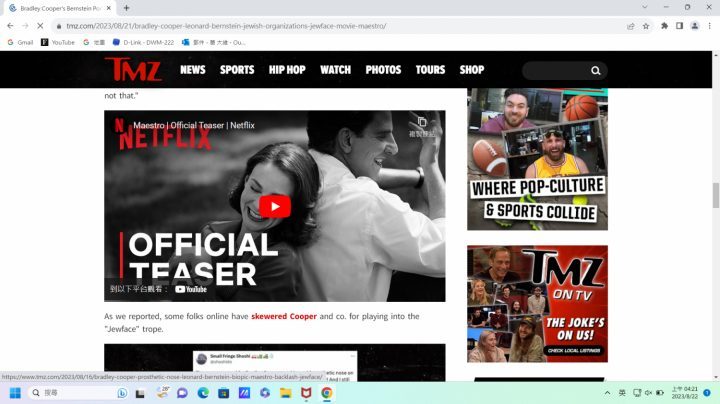This screenshot has height=404, width=720.
Task: Open the WATCH menu item
Action: click(x=336, y=70)
